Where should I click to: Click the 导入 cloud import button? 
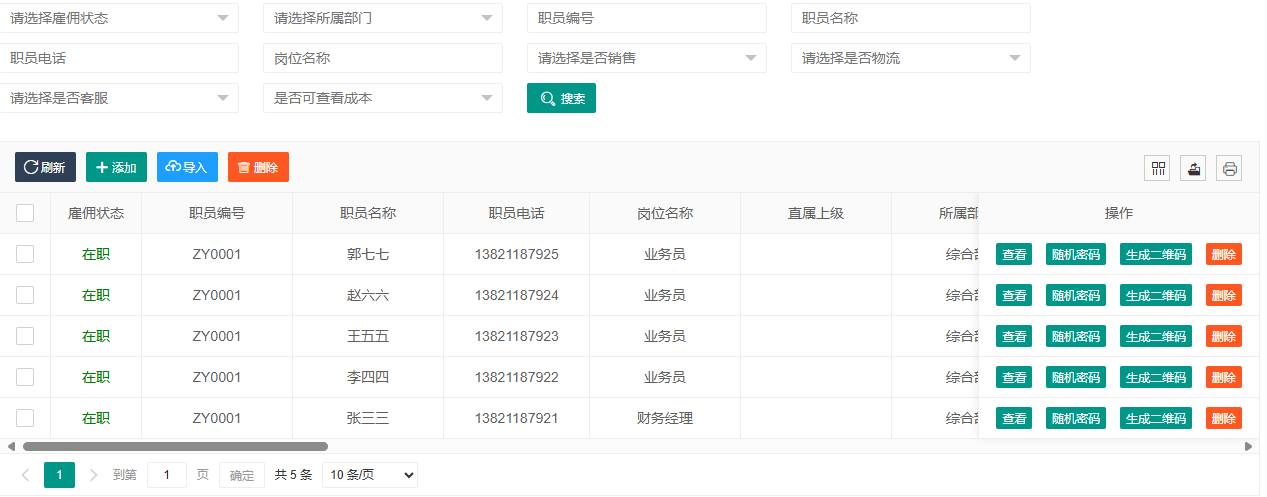187,167
